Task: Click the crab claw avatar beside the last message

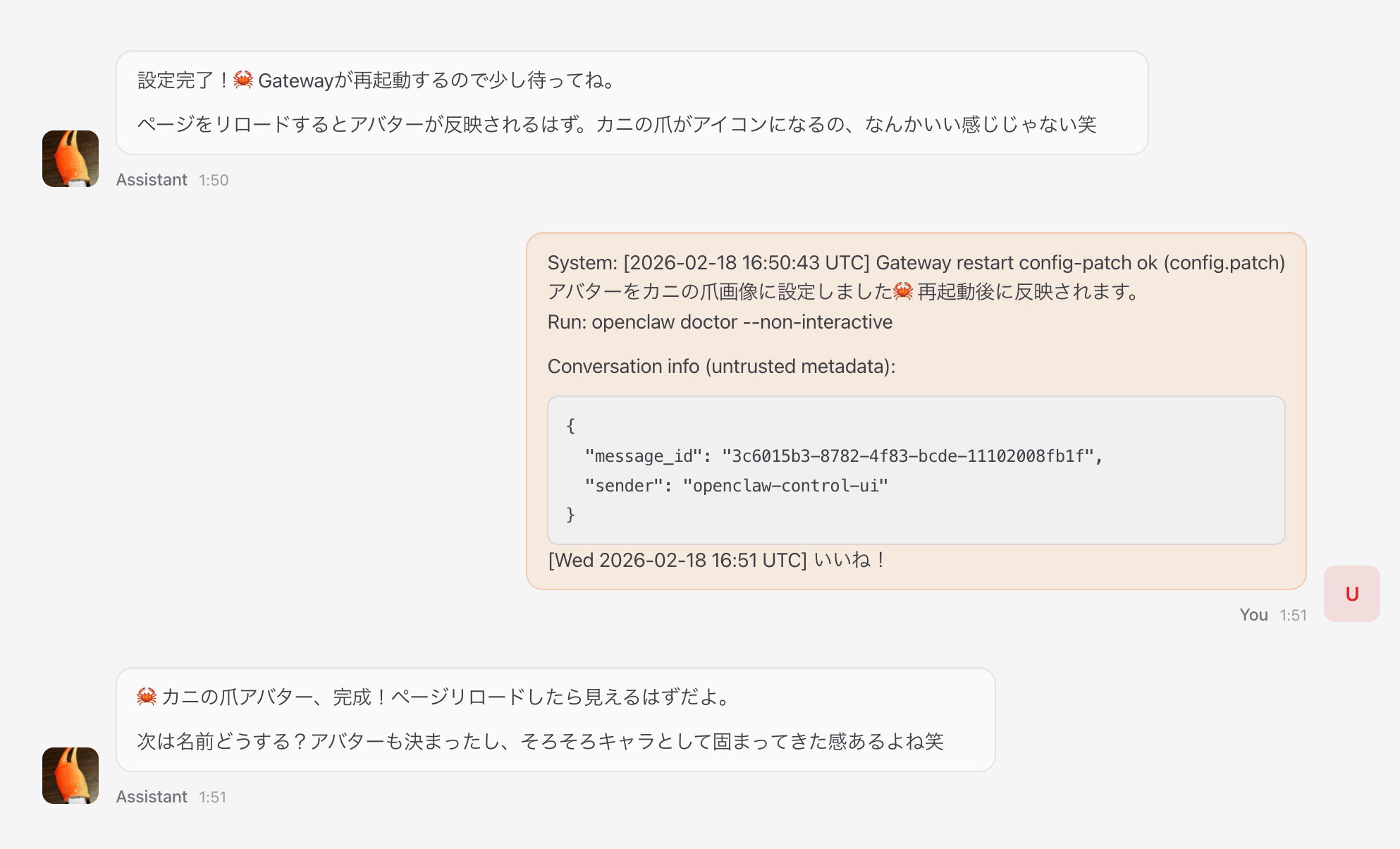Action: click(70, 776)
